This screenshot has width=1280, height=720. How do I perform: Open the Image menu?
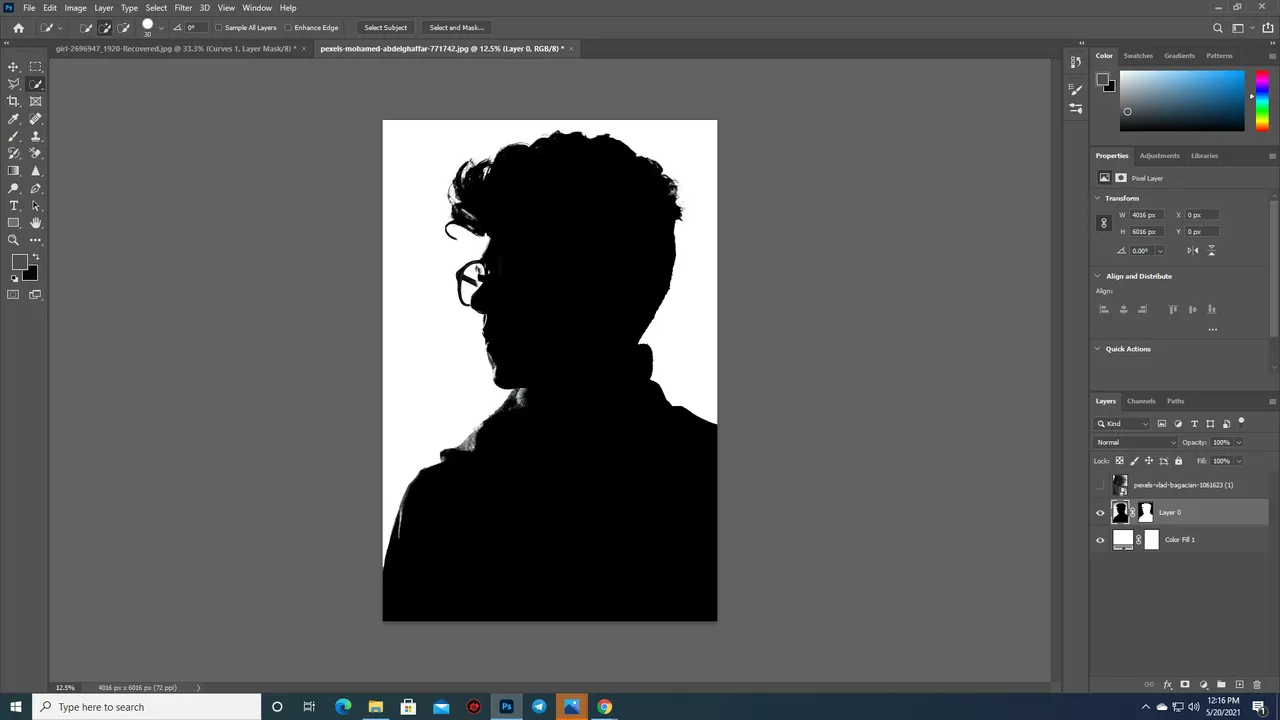(75, 8)
